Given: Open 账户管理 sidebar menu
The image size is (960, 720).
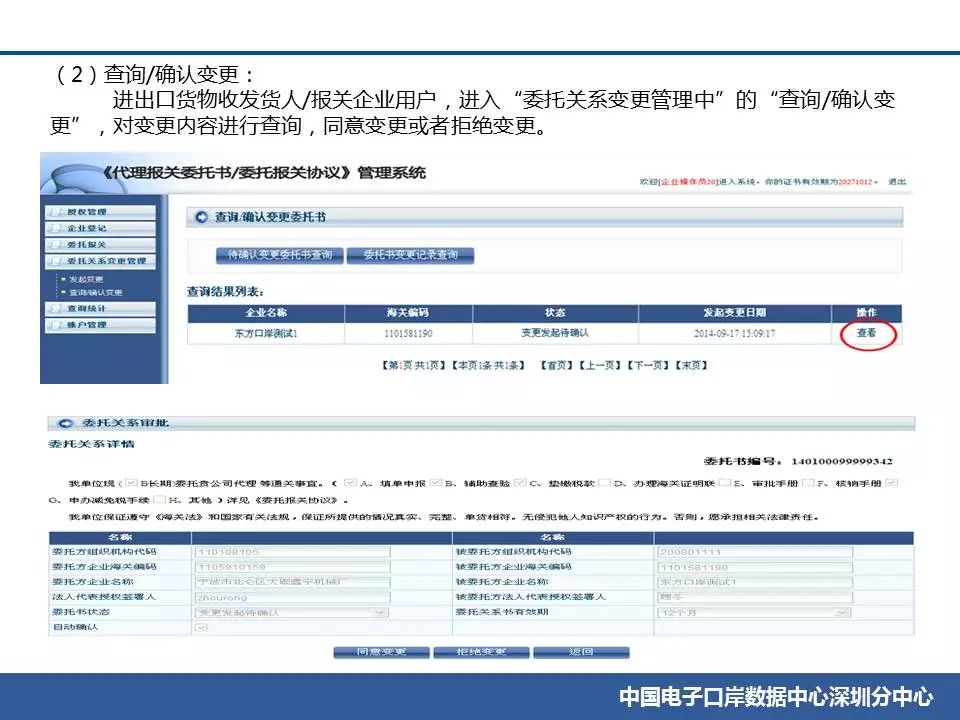Looking at the screenshot, I should [x=99, y=325].
